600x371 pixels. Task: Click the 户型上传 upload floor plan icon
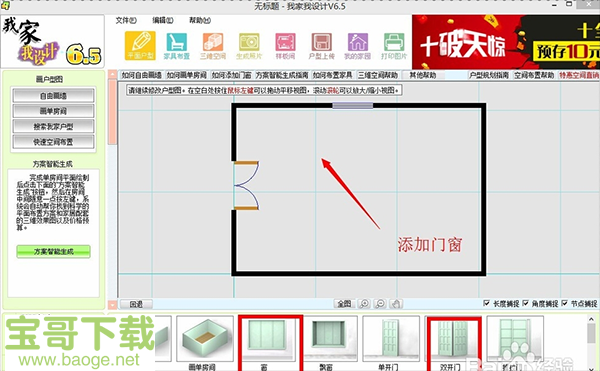coord(321,46)
